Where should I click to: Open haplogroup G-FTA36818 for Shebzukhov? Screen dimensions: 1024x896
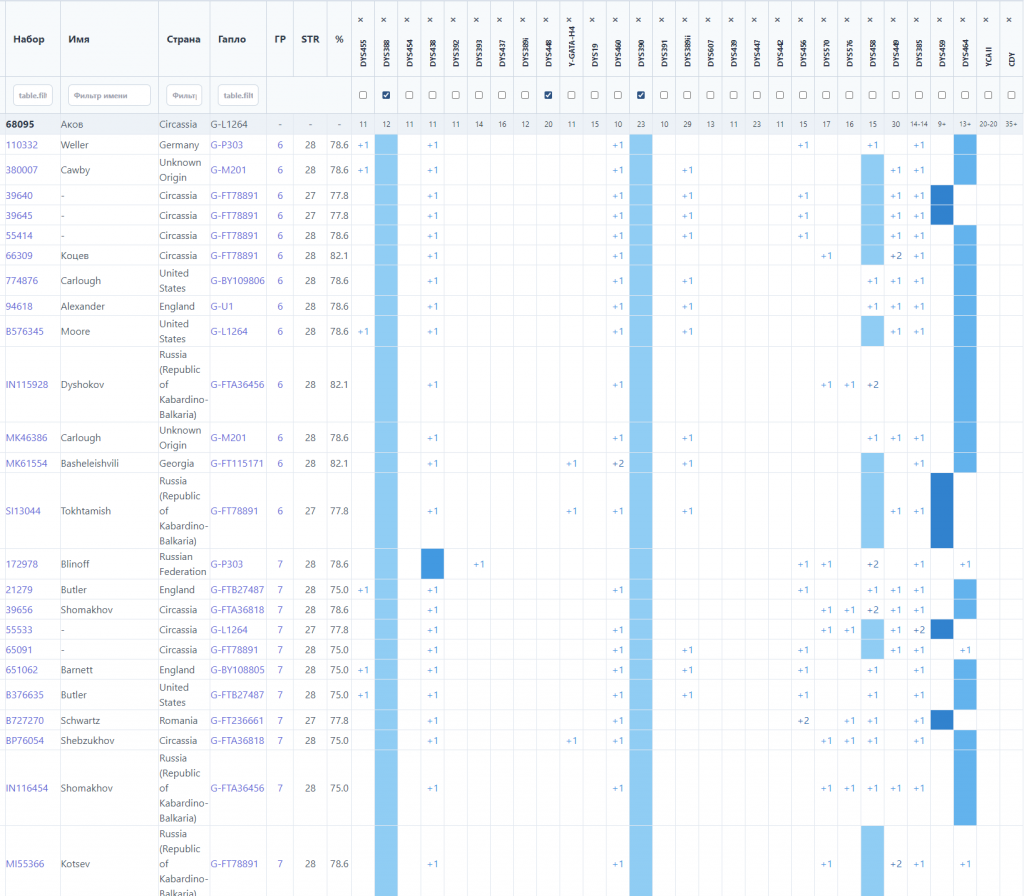[x=237, y=741]
